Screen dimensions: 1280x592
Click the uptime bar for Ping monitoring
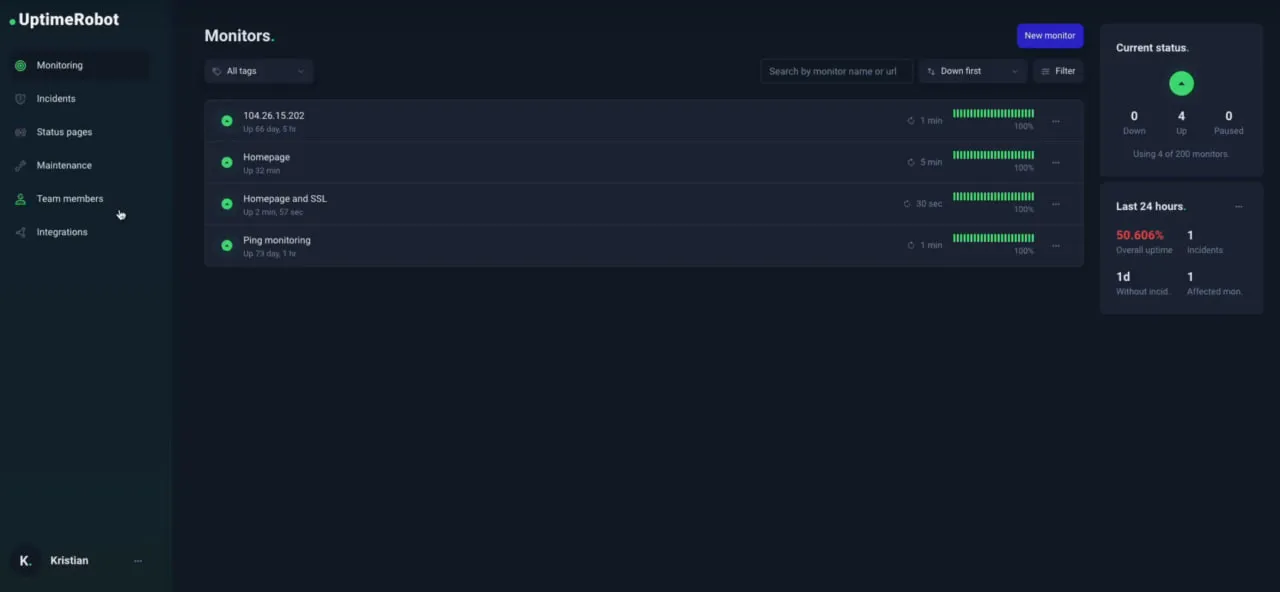coord(993,240)
